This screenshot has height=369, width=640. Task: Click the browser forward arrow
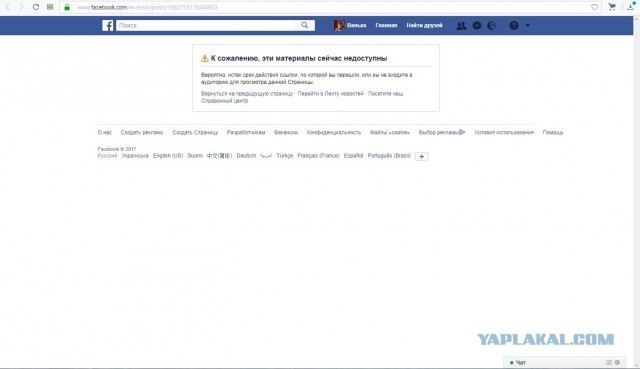22,7
